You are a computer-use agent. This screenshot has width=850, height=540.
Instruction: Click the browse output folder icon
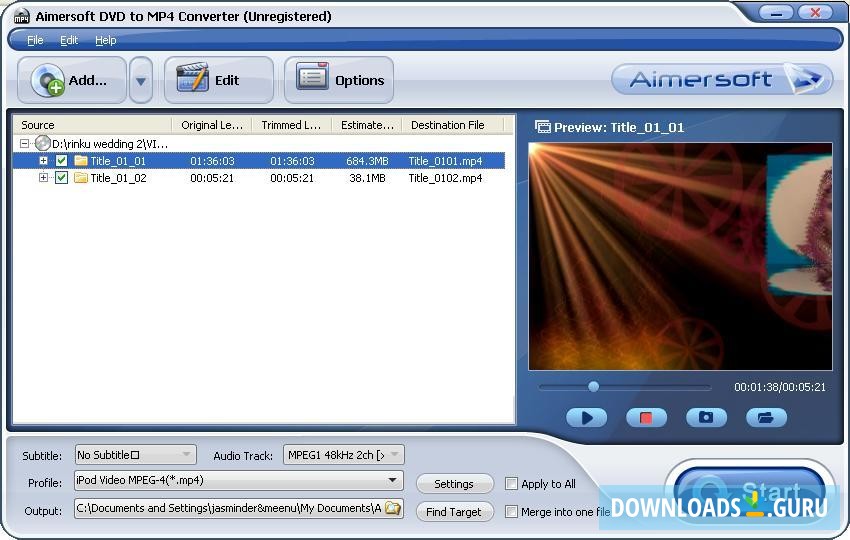point(392,508)
